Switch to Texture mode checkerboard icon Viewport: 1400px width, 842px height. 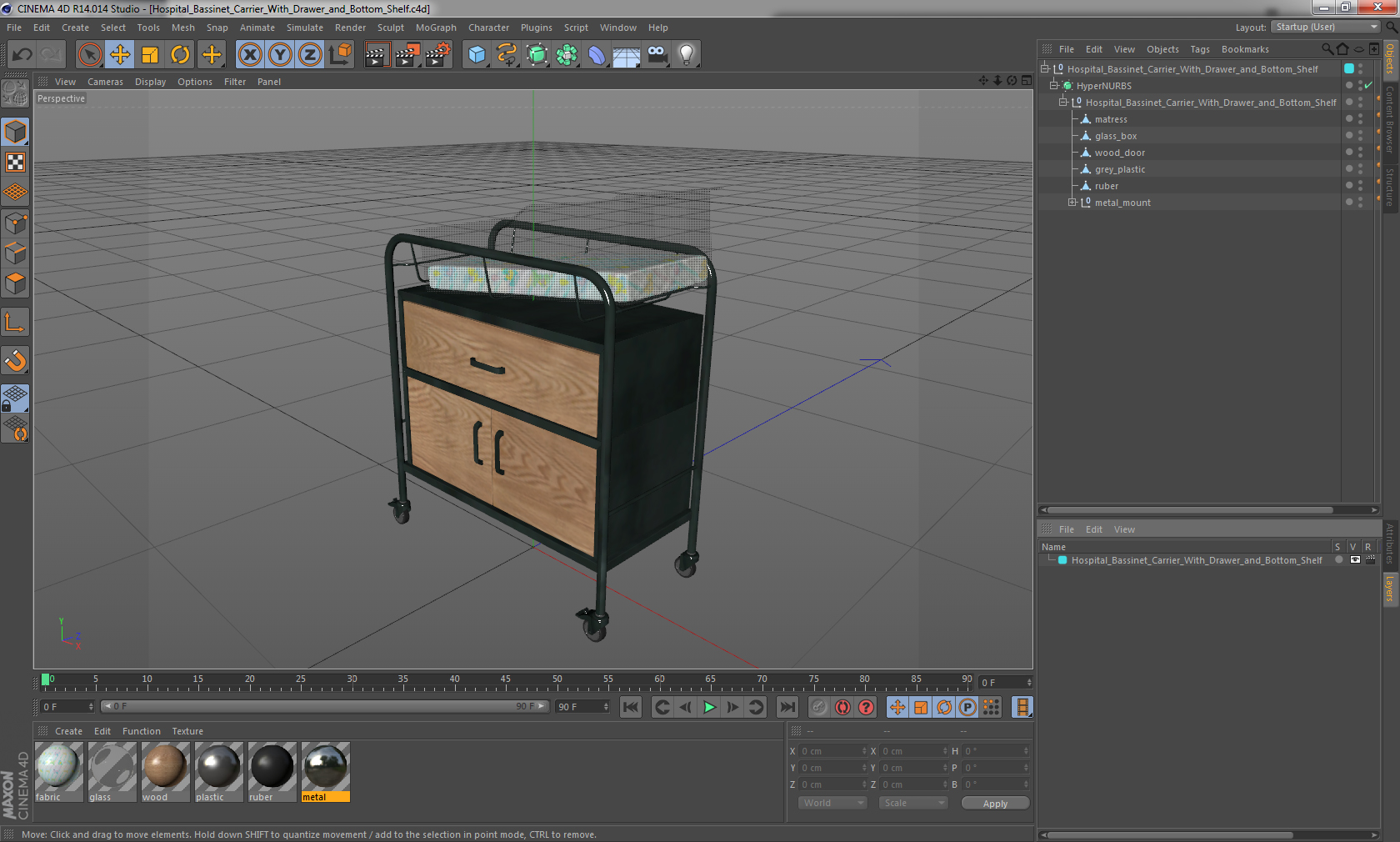[15, 163]
